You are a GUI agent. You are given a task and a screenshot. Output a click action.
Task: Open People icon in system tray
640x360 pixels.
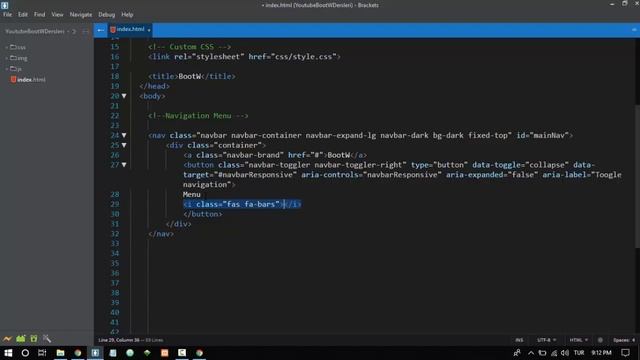point(517,353)
